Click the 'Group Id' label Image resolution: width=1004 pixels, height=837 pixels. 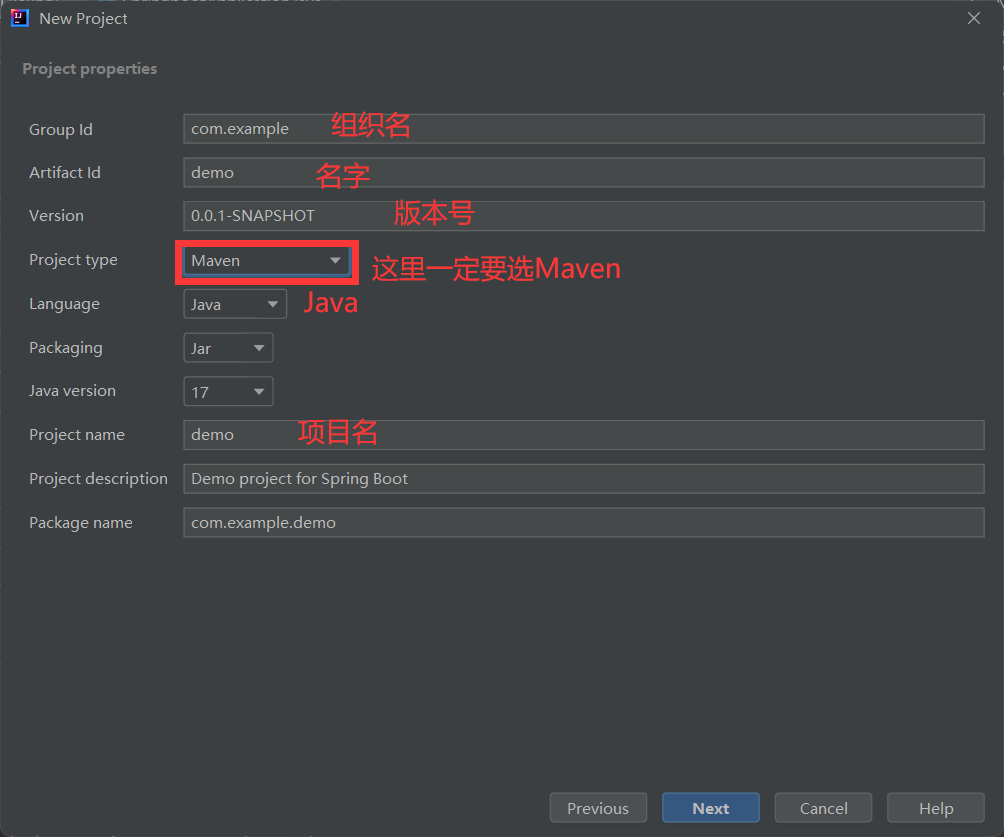pos(61,129)
